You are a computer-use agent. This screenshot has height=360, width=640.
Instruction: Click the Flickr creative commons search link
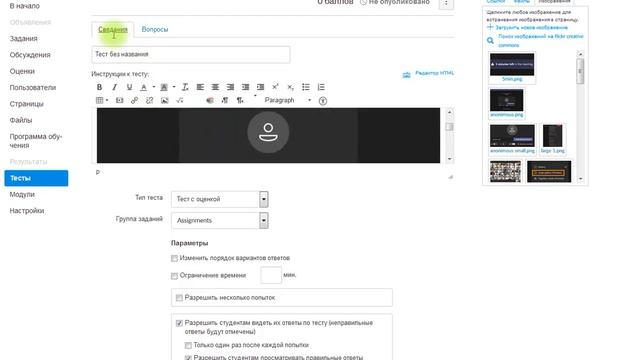point(541,40)
